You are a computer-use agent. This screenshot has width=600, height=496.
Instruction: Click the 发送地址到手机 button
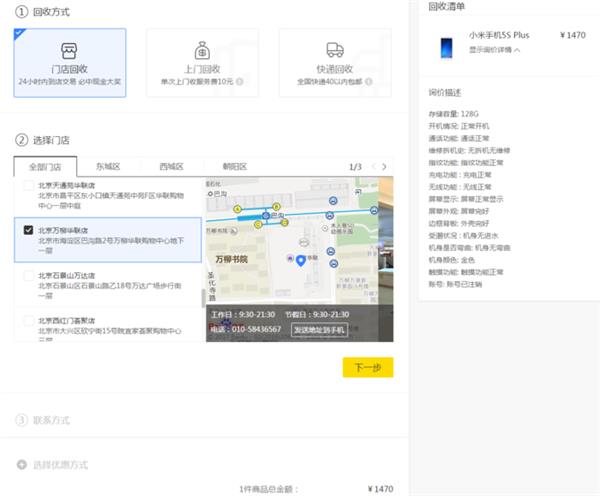(x=320, y=330)
